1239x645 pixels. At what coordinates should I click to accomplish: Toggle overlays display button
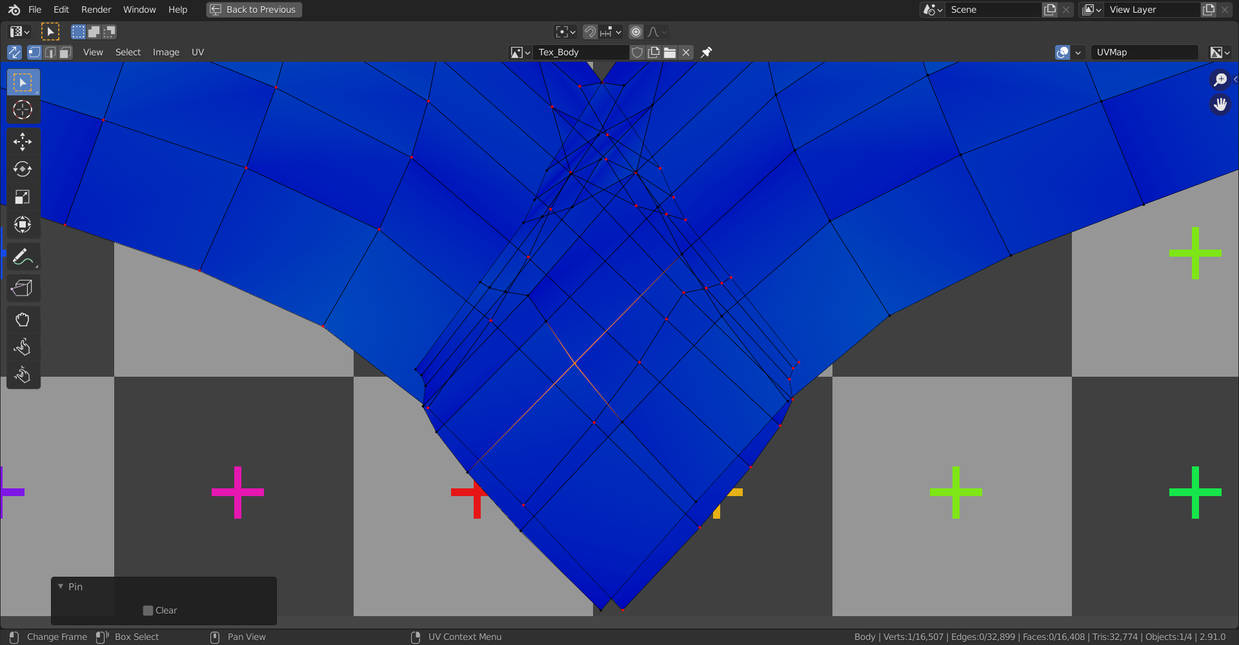pyautogui.click(x=1063, y=52)
